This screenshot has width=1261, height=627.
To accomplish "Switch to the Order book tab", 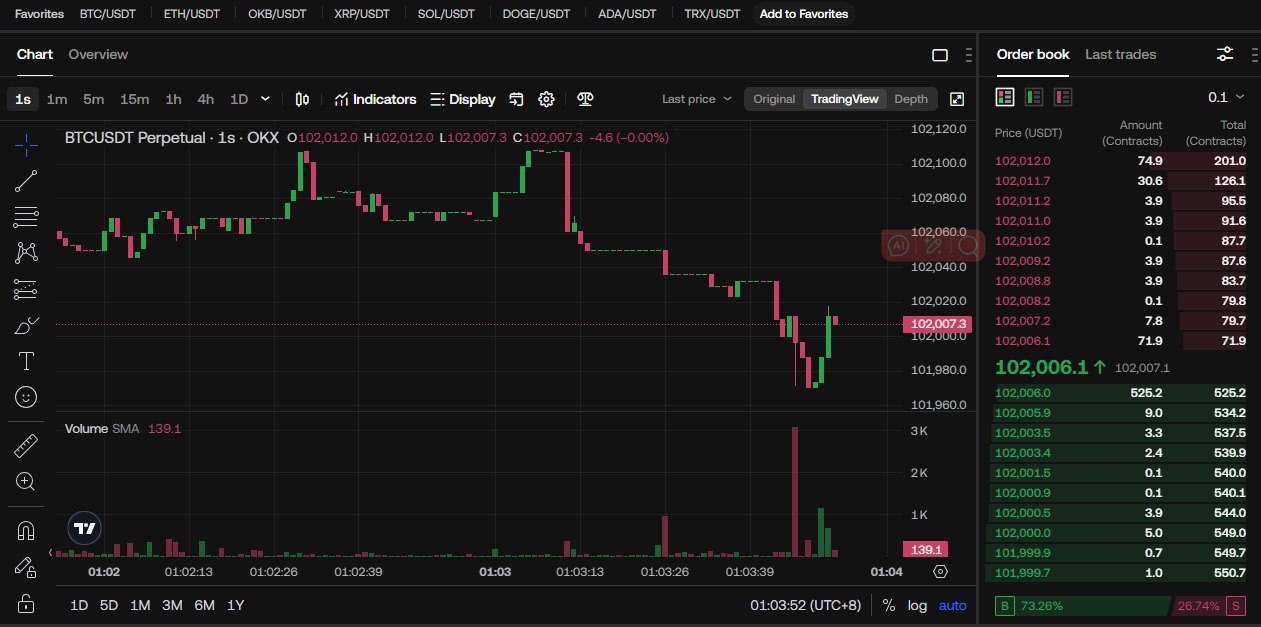I will (1033, 54).
